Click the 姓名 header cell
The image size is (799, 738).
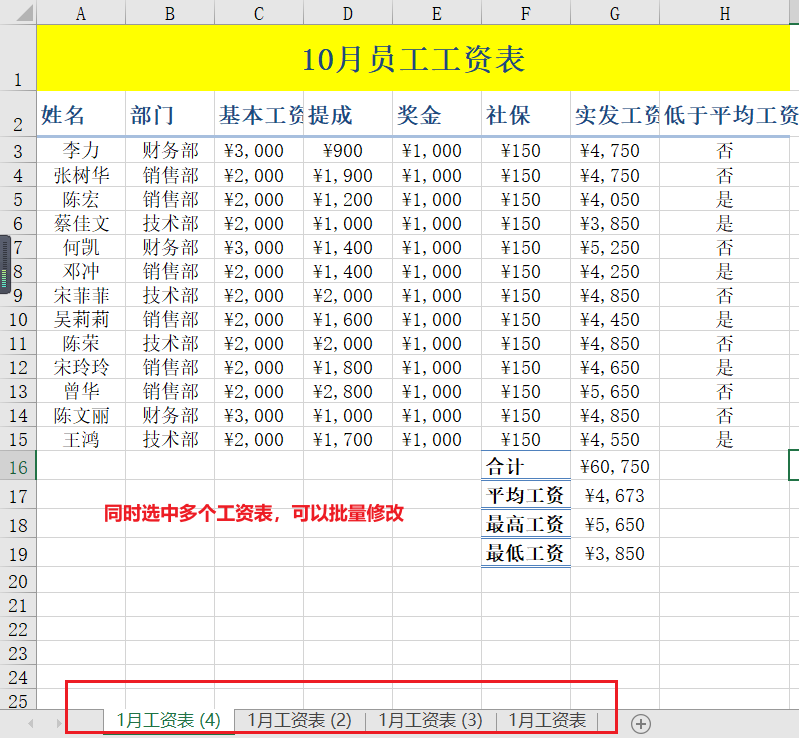81,114
